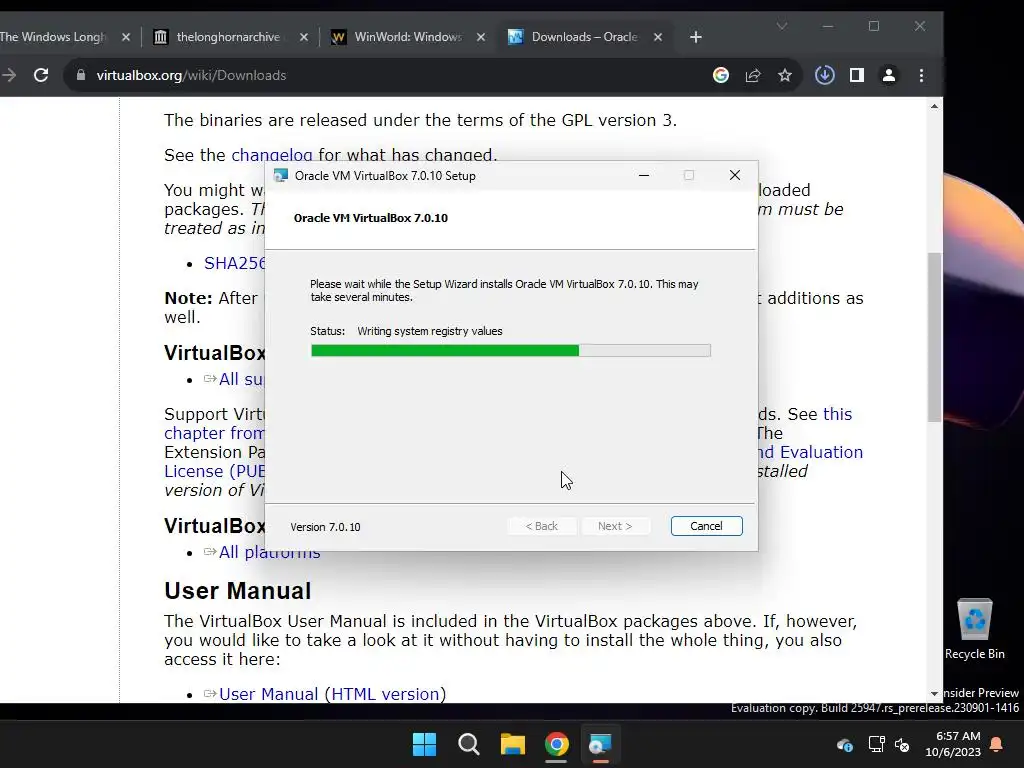Switch to WinWorld: Windows tab
The image size is (1024, 768).
(408, 37)
